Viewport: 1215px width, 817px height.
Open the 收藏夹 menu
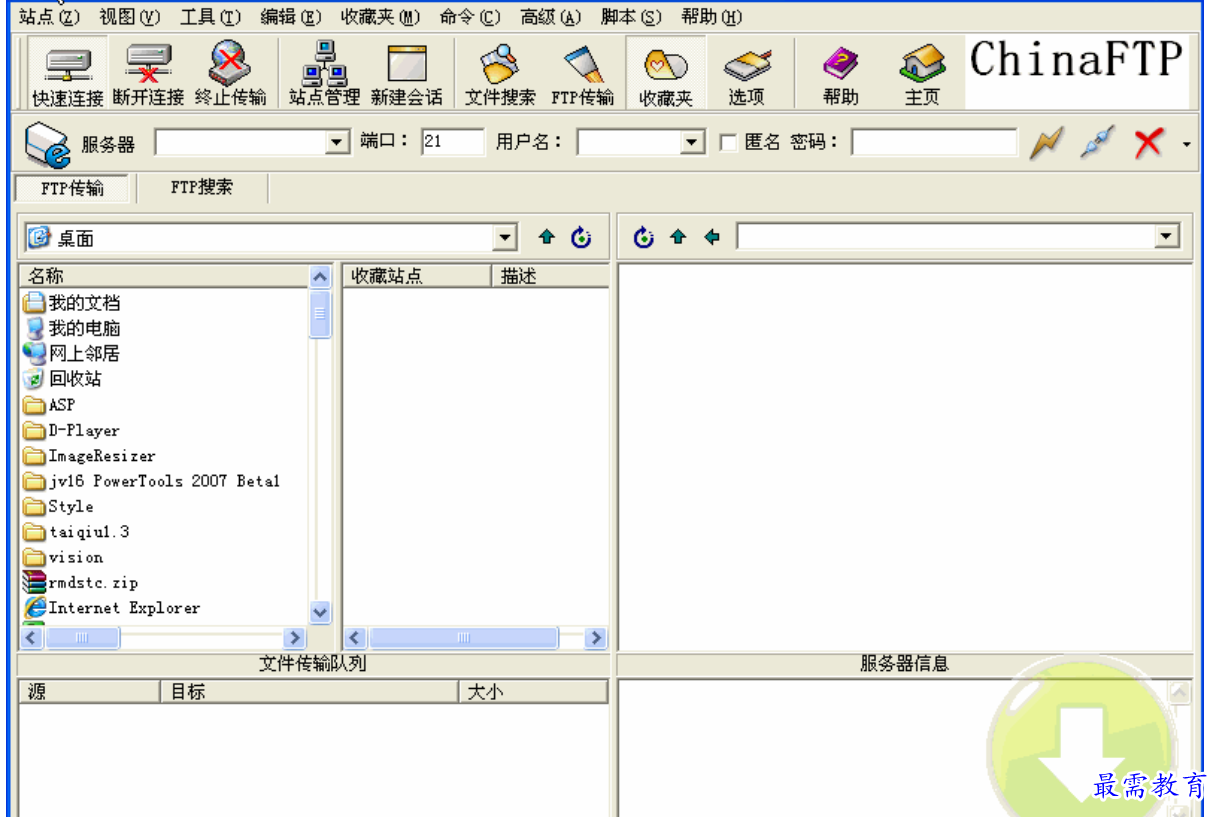pos(380,17)
